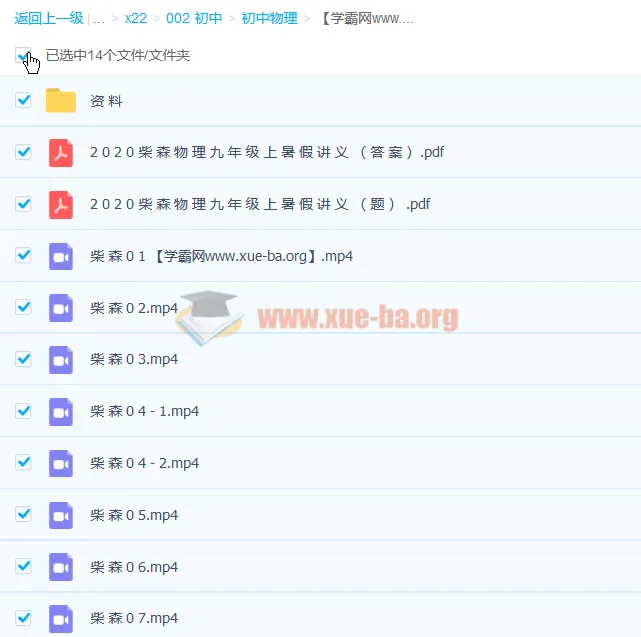Viewport: 641px width, 637px height.
Task: Click video icon for 柴森06.mp4
Action: [x=61, y=567]
